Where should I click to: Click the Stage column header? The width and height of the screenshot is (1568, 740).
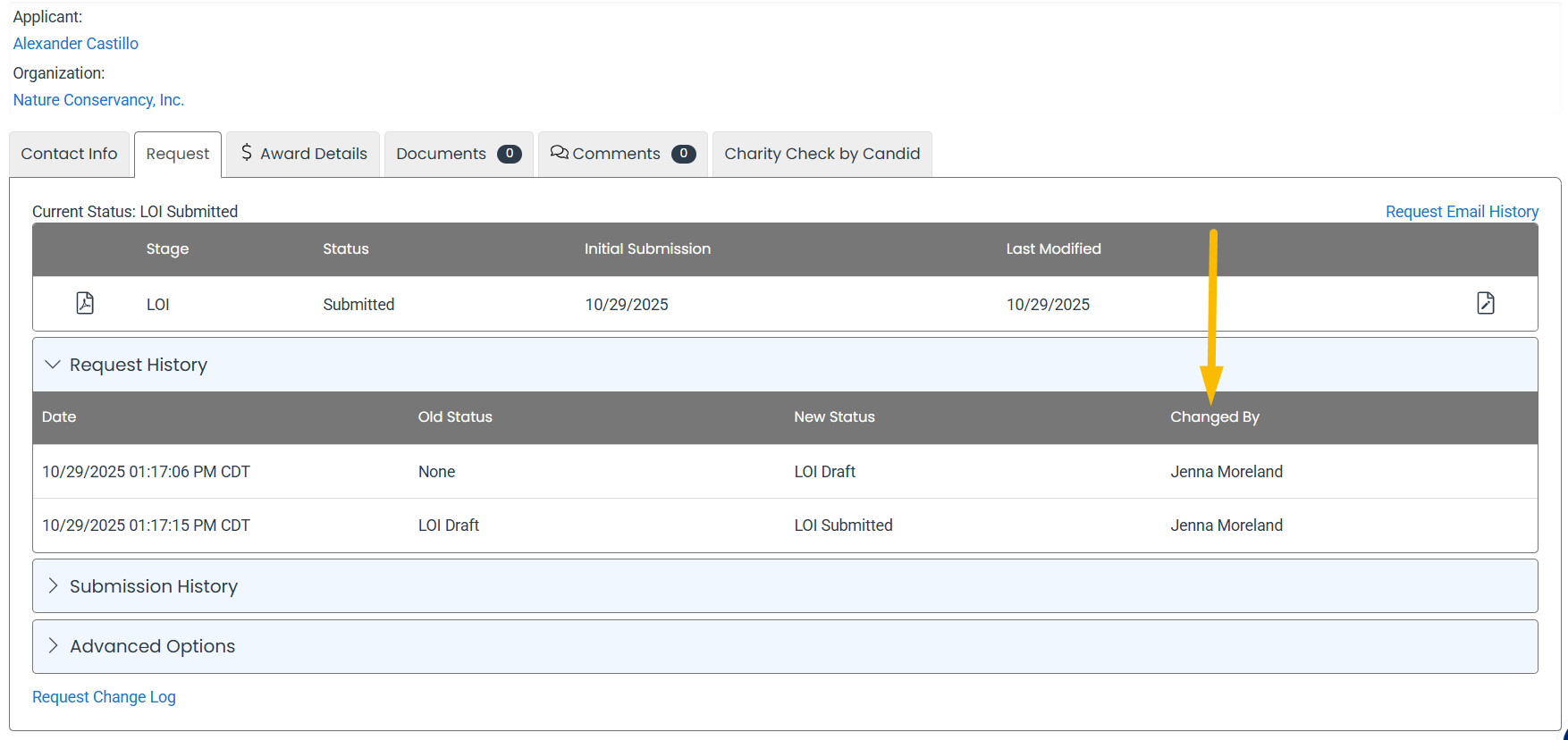click(x=167, y=248)
